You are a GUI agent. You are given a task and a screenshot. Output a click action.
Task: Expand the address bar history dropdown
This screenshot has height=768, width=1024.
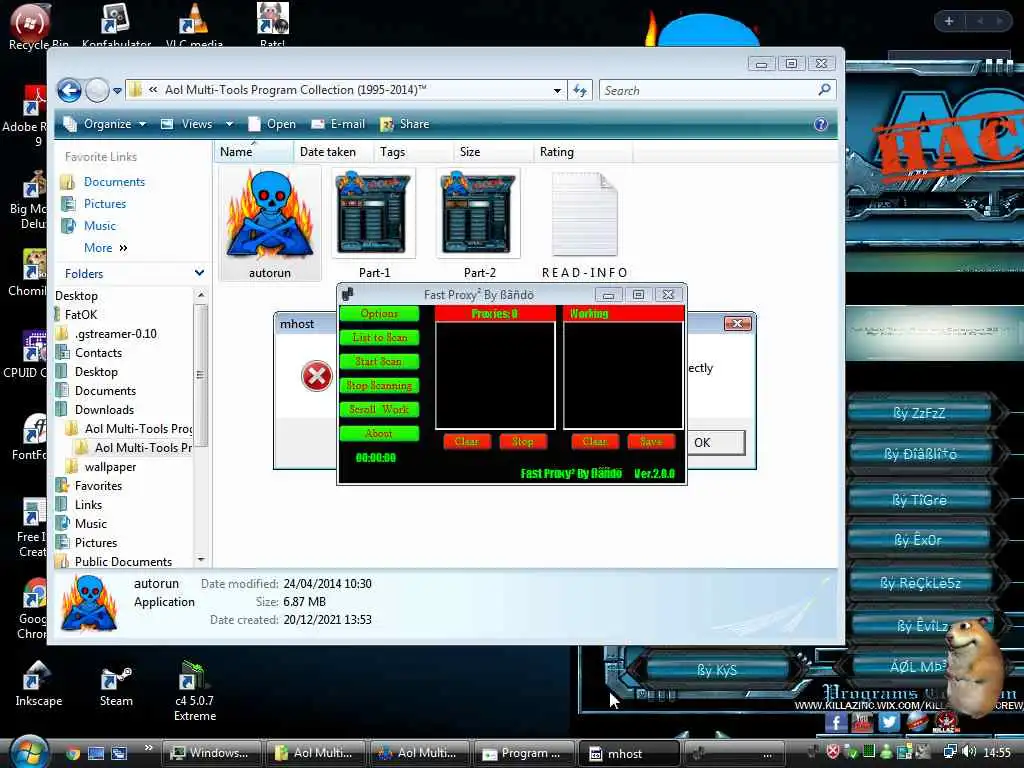[x=557, y=91]
